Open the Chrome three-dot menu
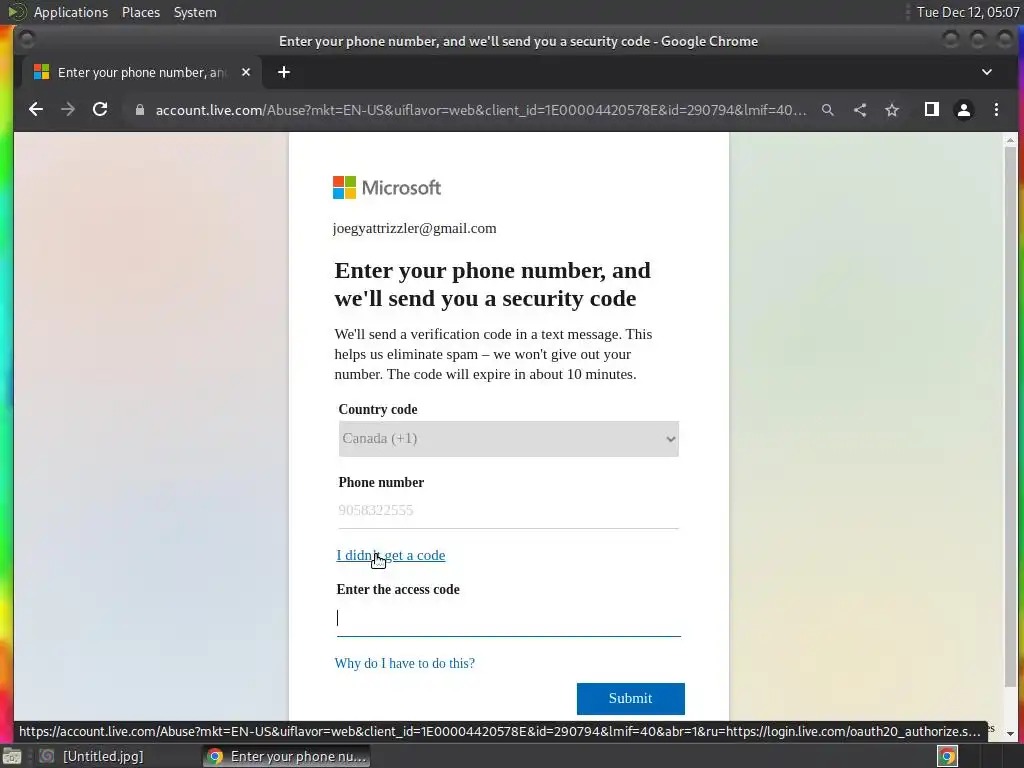1024x768 pixels. click(996, 110)
